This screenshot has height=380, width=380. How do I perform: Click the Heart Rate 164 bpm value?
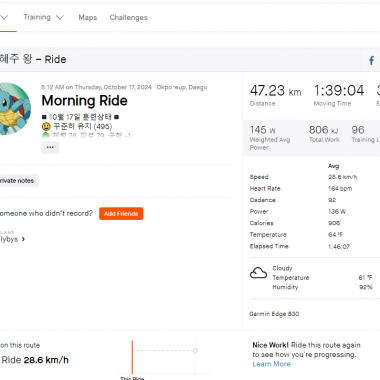click(340, 189)
